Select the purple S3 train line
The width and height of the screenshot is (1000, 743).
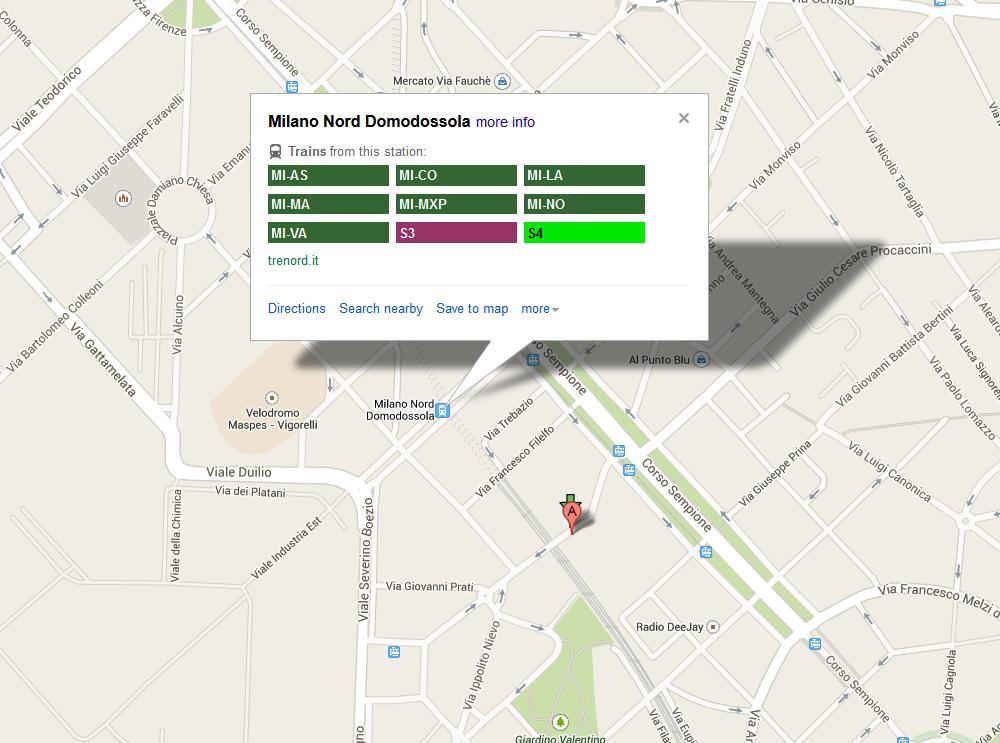coord(456,233)
